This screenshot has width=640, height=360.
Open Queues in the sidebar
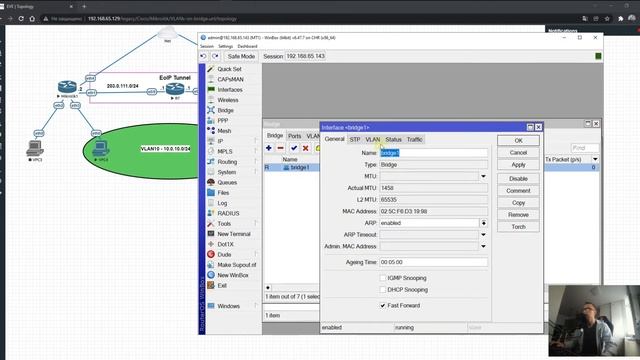click(227, 182)
